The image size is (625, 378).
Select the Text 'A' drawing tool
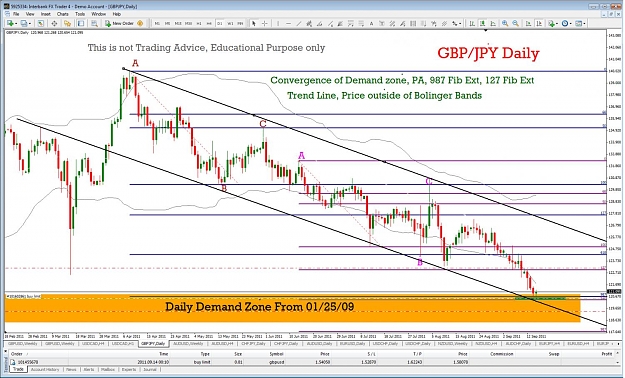coord(371,24)
